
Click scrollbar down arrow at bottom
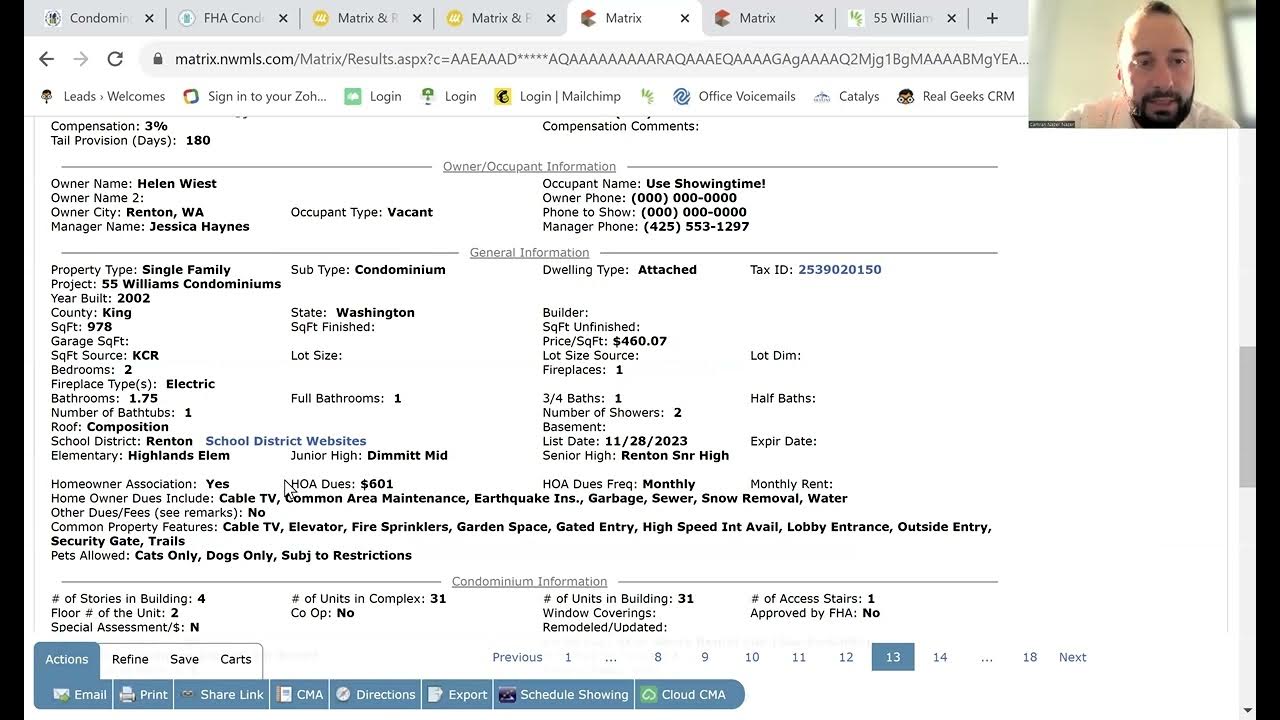coord(1247,711)
